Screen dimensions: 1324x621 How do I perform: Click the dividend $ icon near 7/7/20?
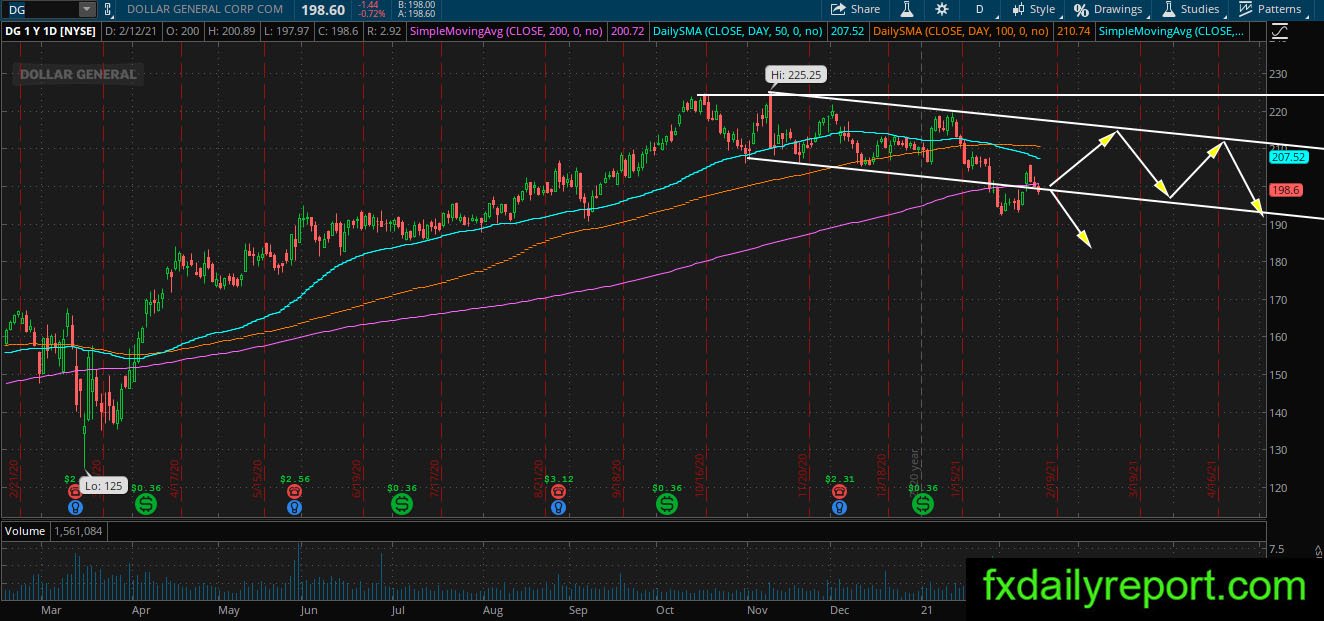(402, 505)
